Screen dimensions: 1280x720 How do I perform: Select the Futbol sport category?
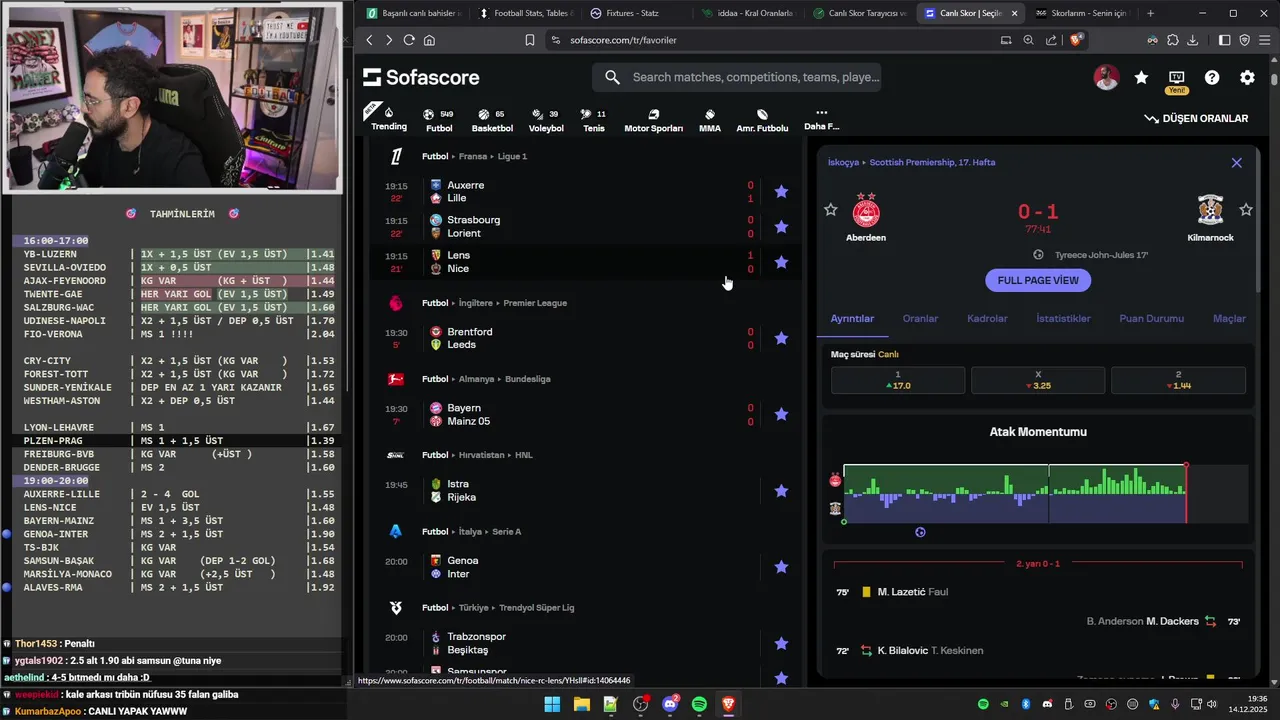[439, 120]
